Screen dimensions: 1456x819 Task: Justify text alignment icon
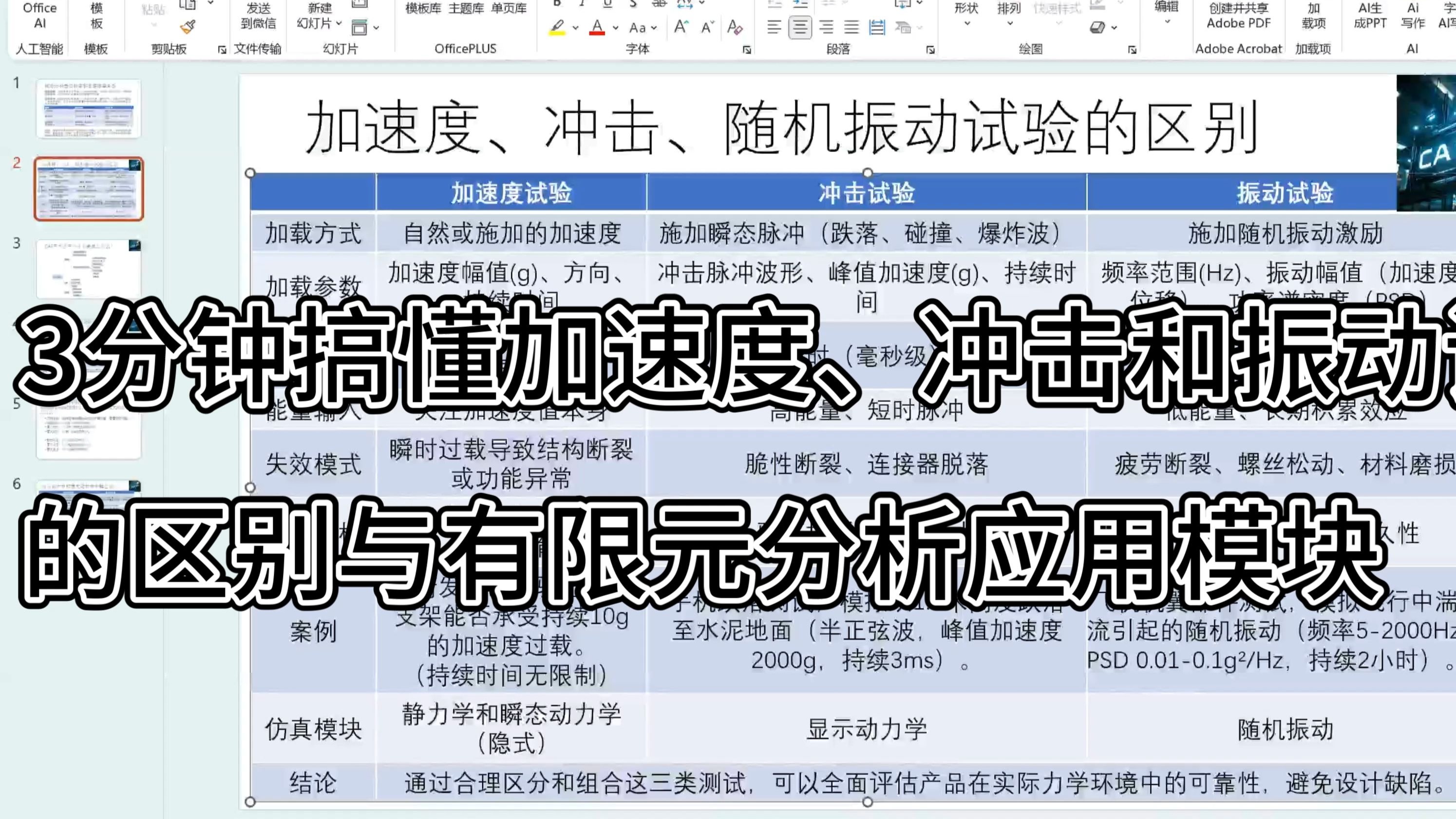pyautogui.click(x=851, y=27)
